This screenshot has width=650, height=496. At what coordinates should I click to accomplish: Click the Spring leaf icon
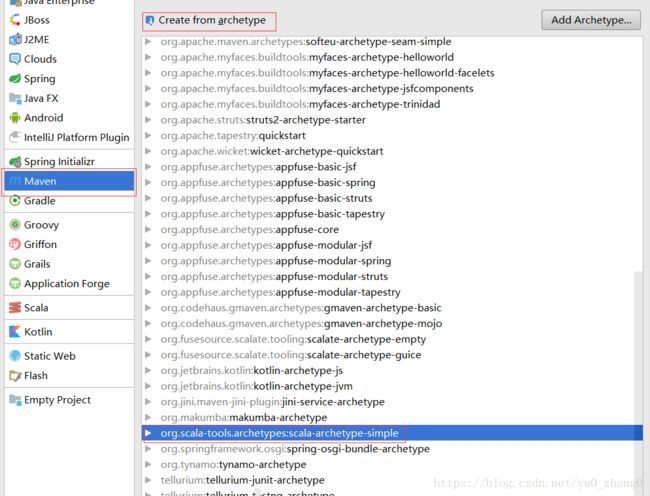15,78
